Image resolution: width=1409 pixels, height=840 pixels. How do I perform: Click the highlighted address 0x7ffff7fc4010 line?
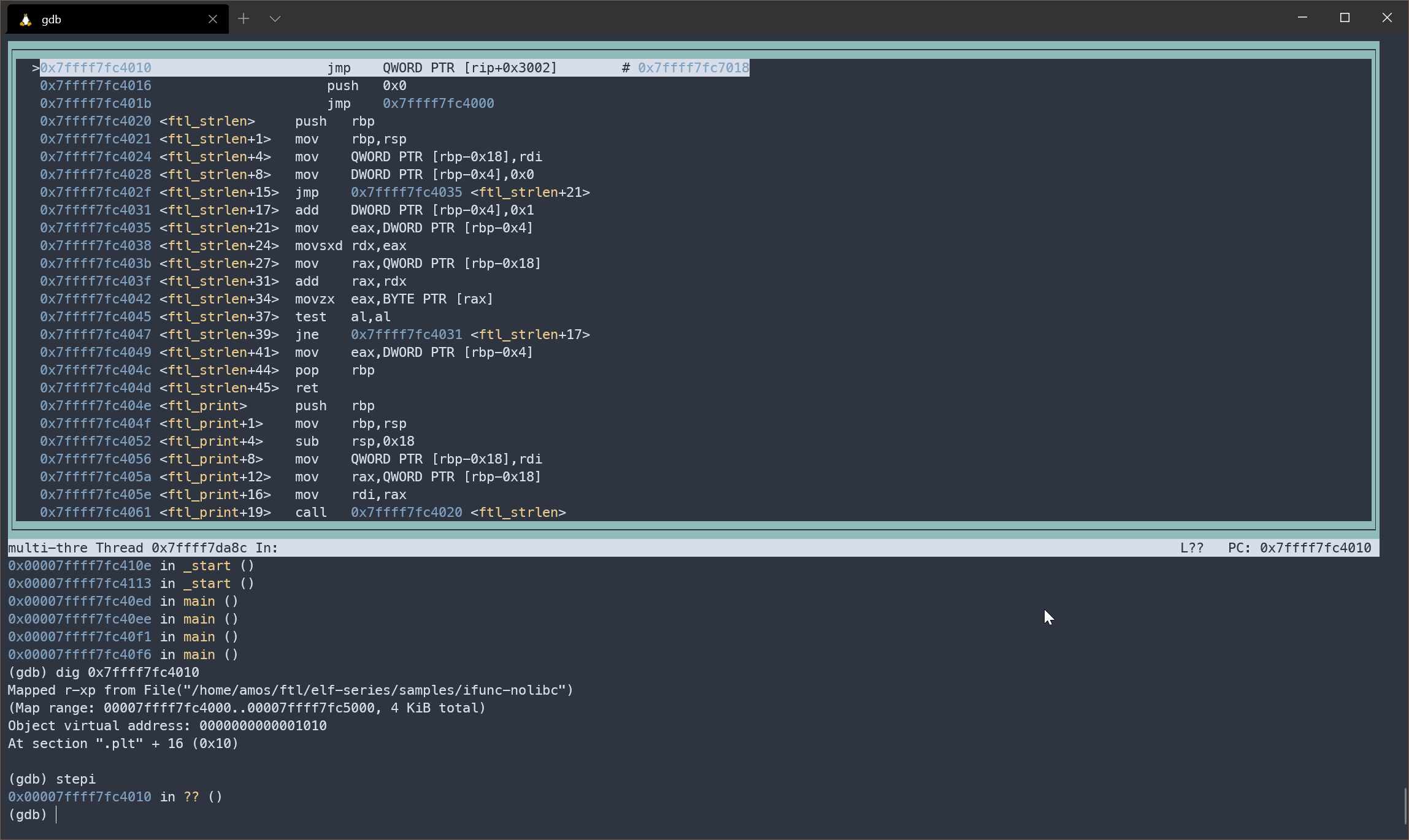[x=96, y=68]
